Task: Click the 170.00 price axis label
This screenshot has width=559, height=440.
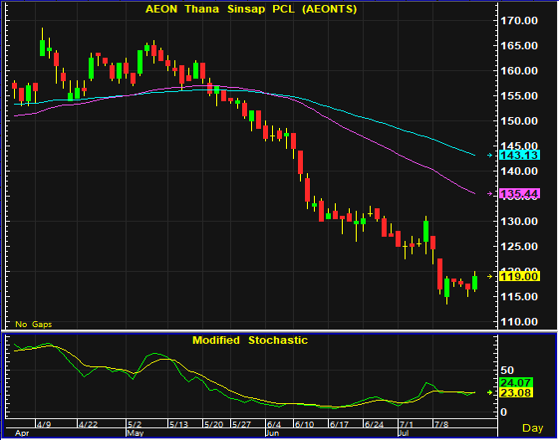Action: (519, 21)
